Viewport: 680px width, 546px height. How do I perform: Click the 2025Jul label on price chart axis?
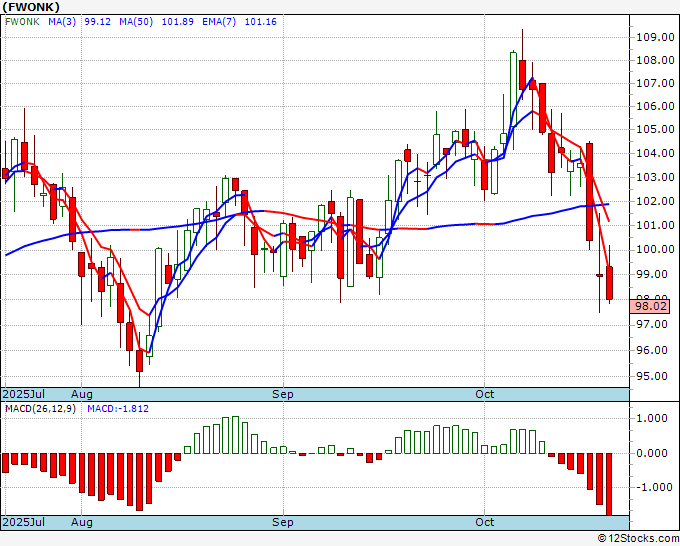pos(24,394)
